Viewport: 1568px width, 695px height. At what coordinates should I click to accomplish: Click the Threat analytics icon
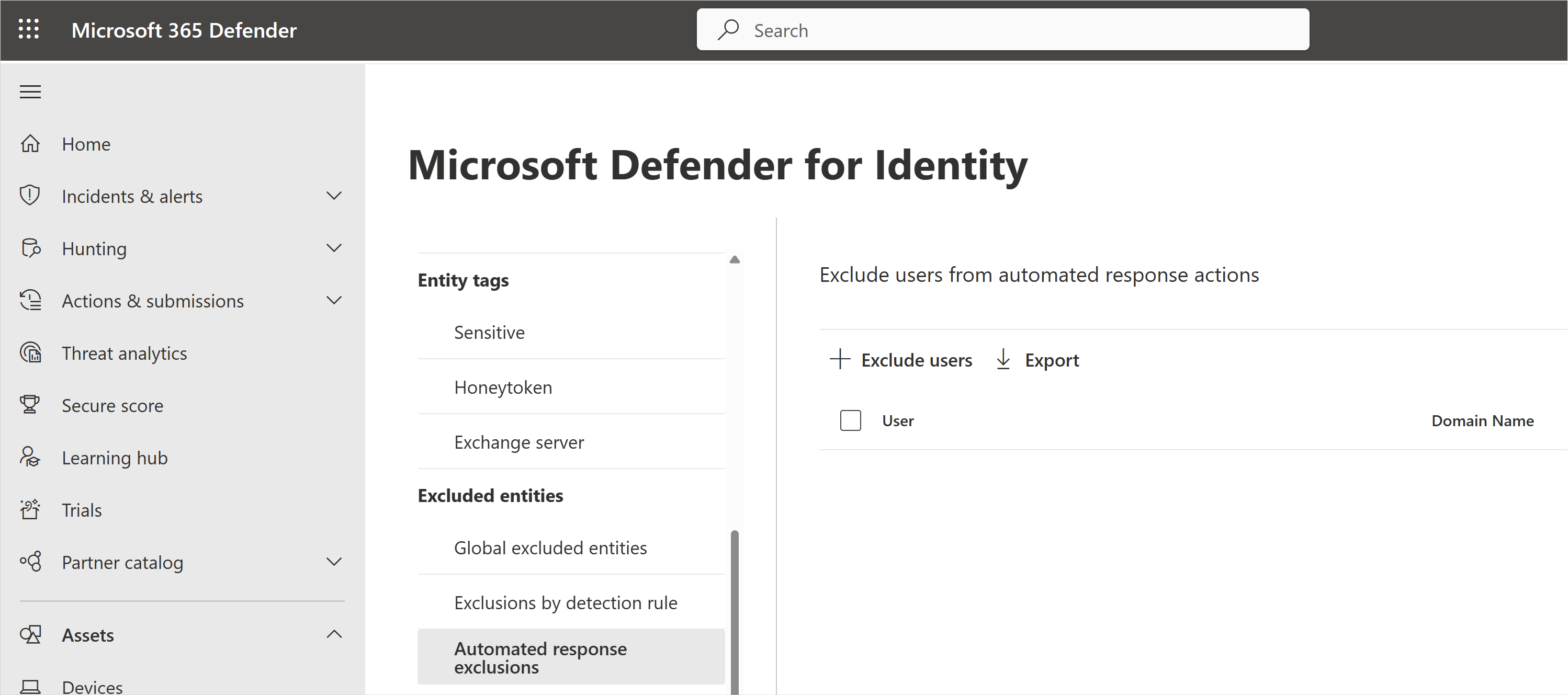click(29, 352)
